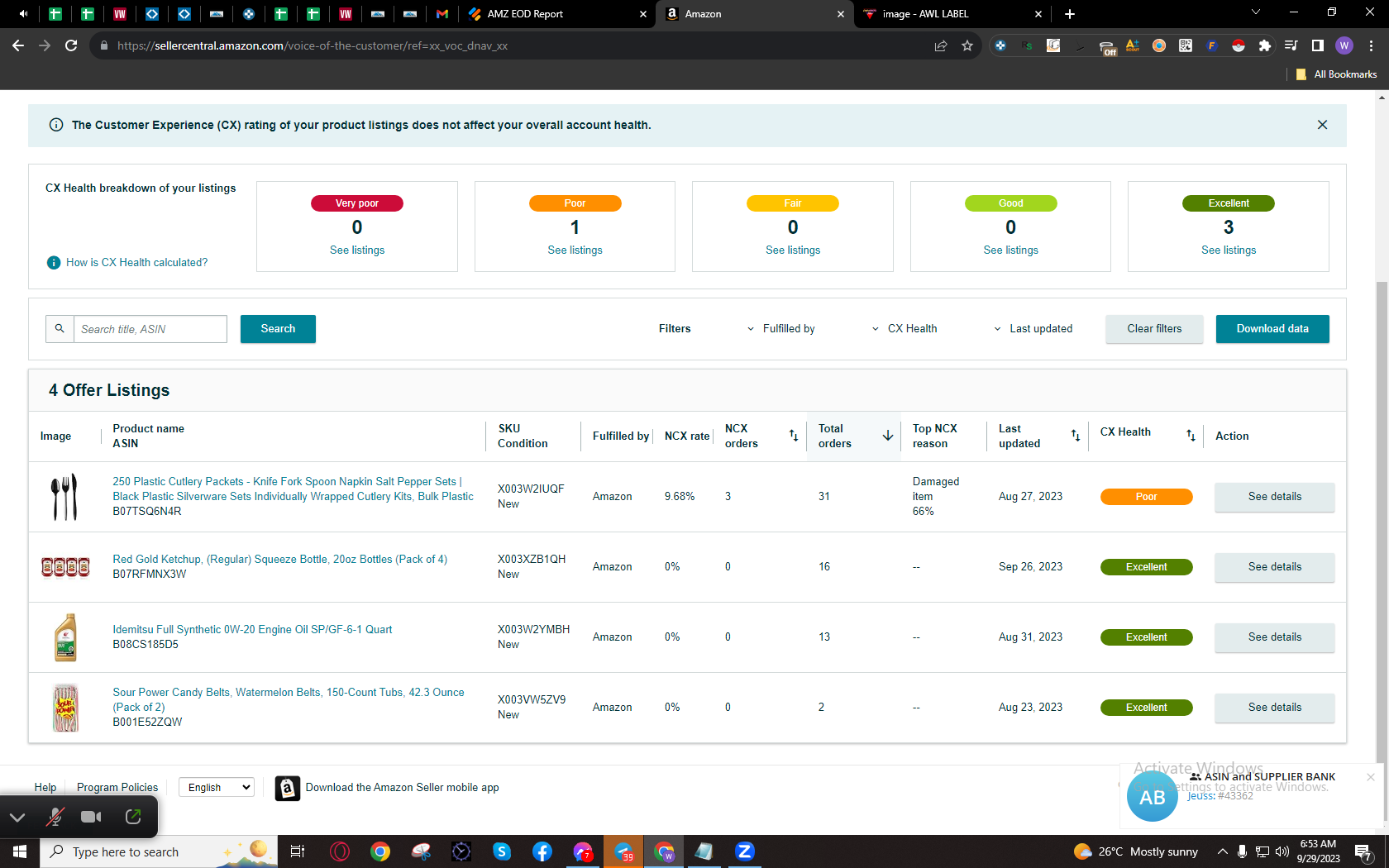See details for Red Gold Ketchup
The image size is (1389, 868).
[x=1274, y=567]
